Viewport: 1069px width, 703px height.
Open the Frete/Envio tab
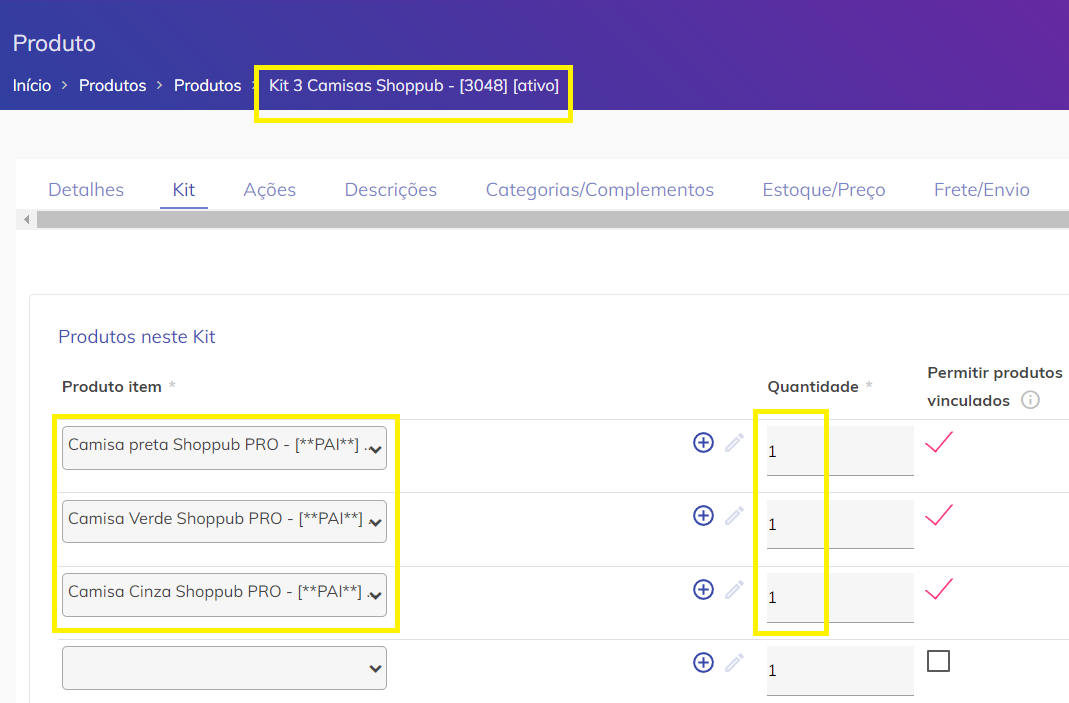(x=982, y=190)
